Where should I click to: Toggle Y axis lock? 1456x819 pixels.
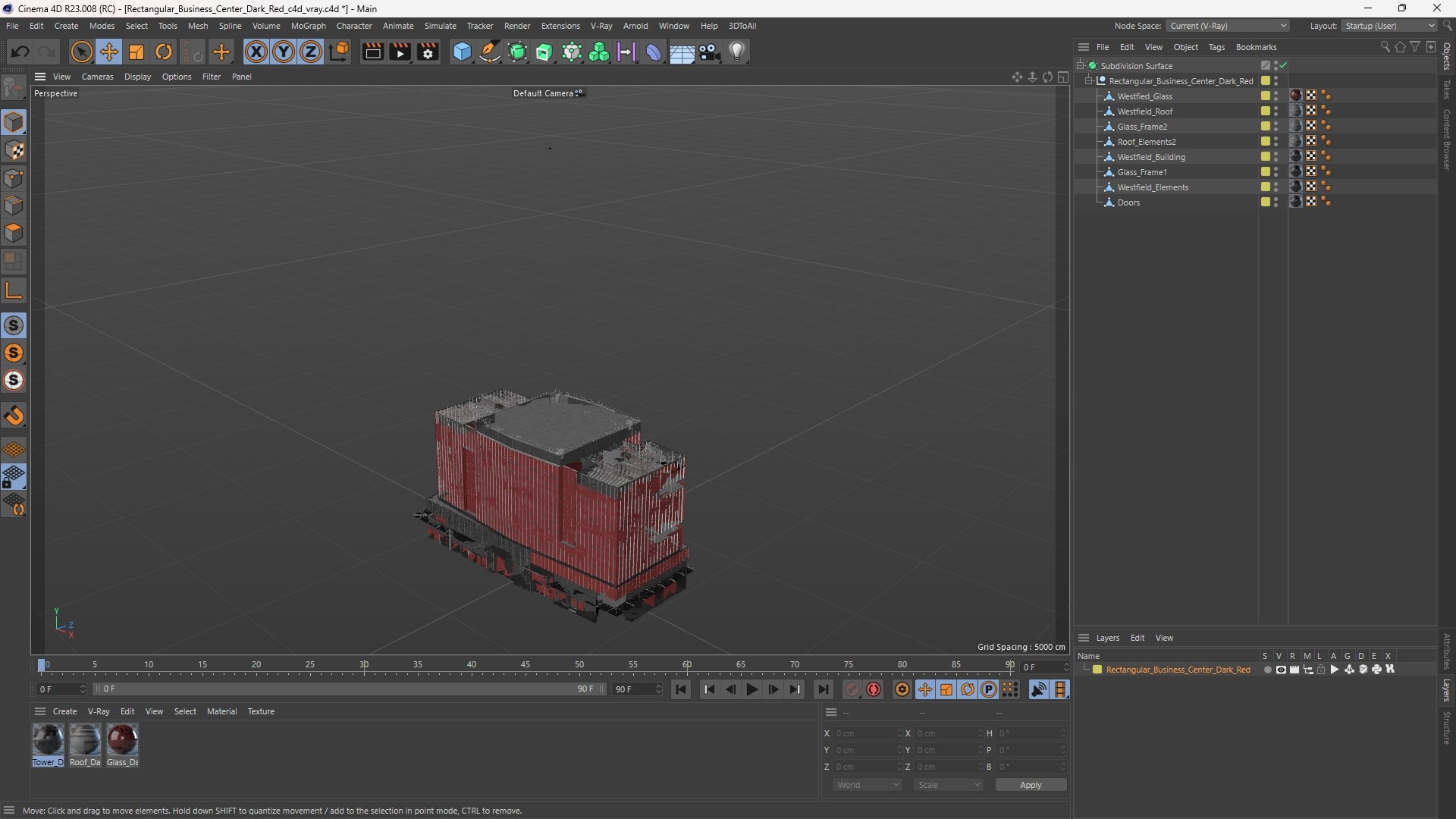[x=284, y=52]
